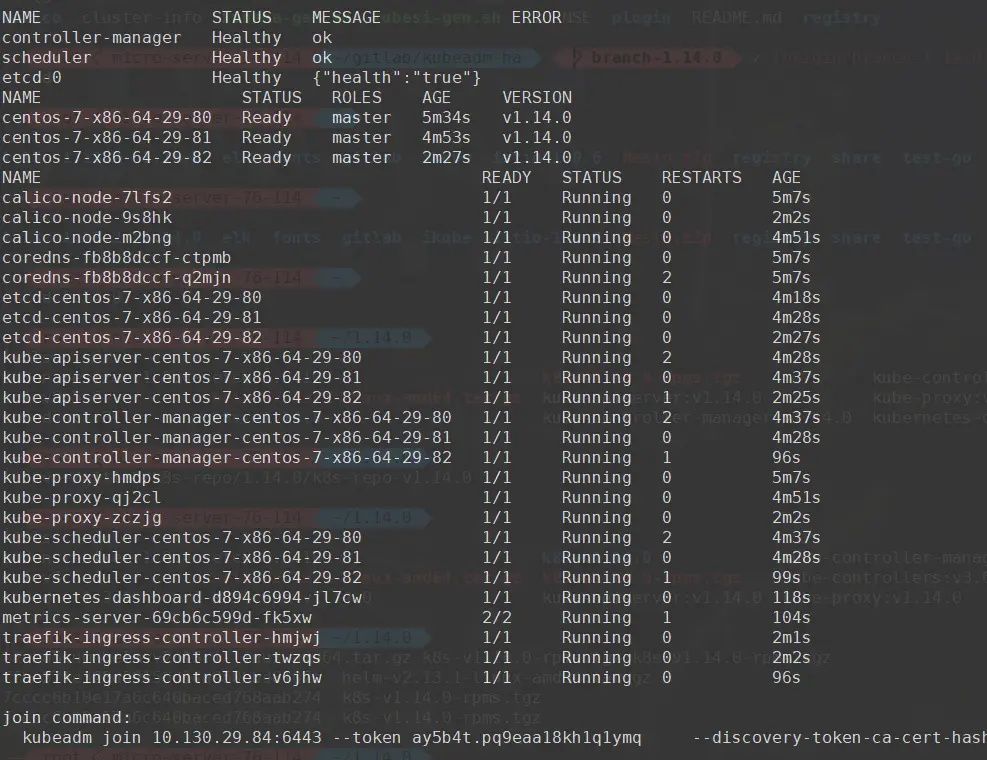Click the 2/2 ready value for metrics-server

497,618
